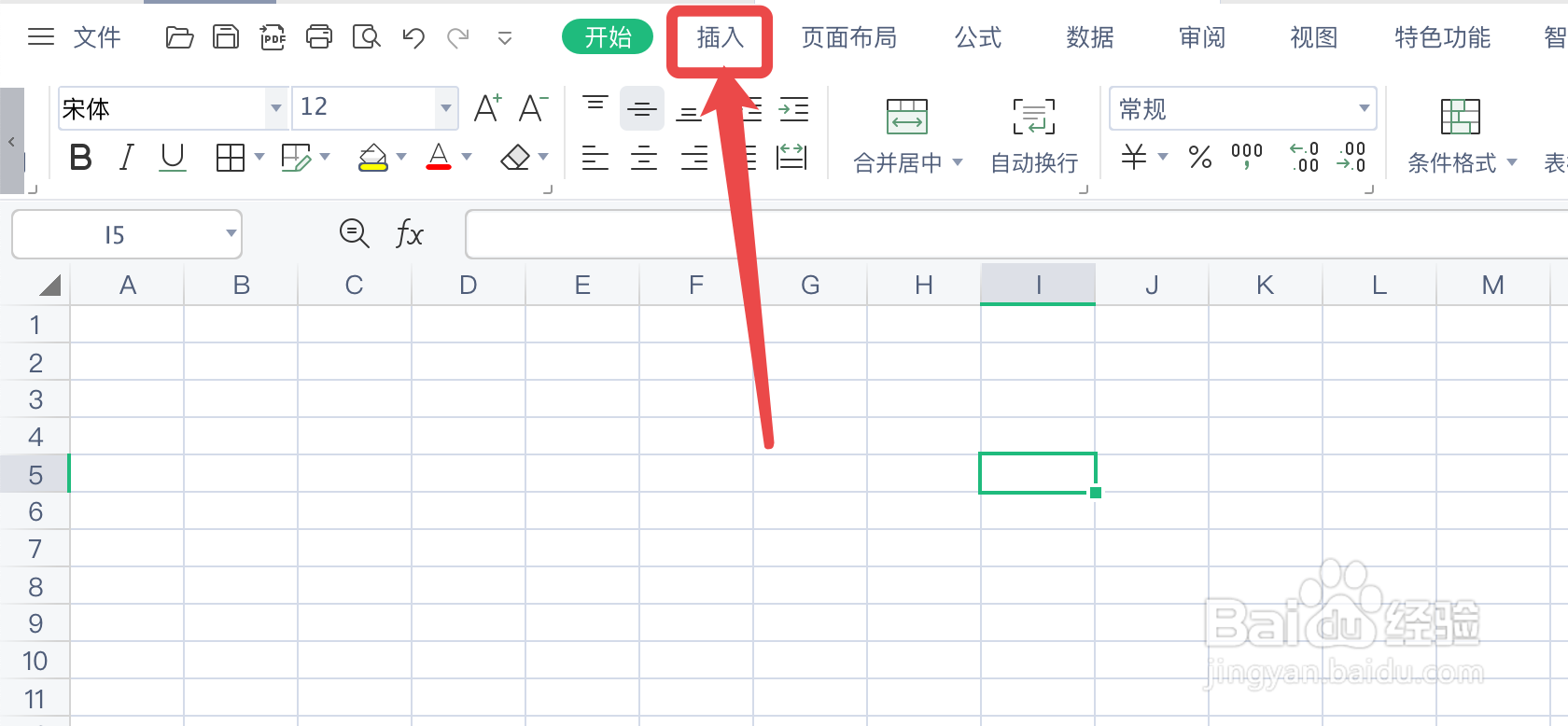
Task: Open the 文件 menu
Action: [x=97, y=37]
